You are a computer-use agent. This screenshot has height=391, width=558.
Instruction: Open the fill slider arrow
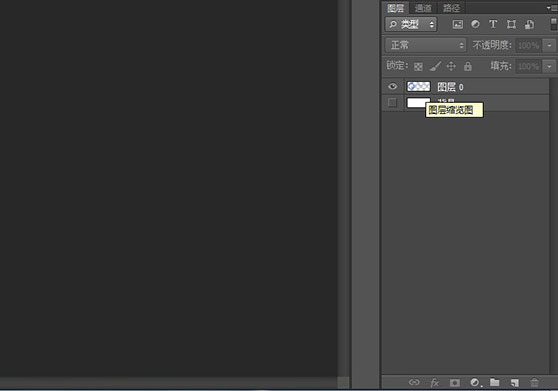549,67
